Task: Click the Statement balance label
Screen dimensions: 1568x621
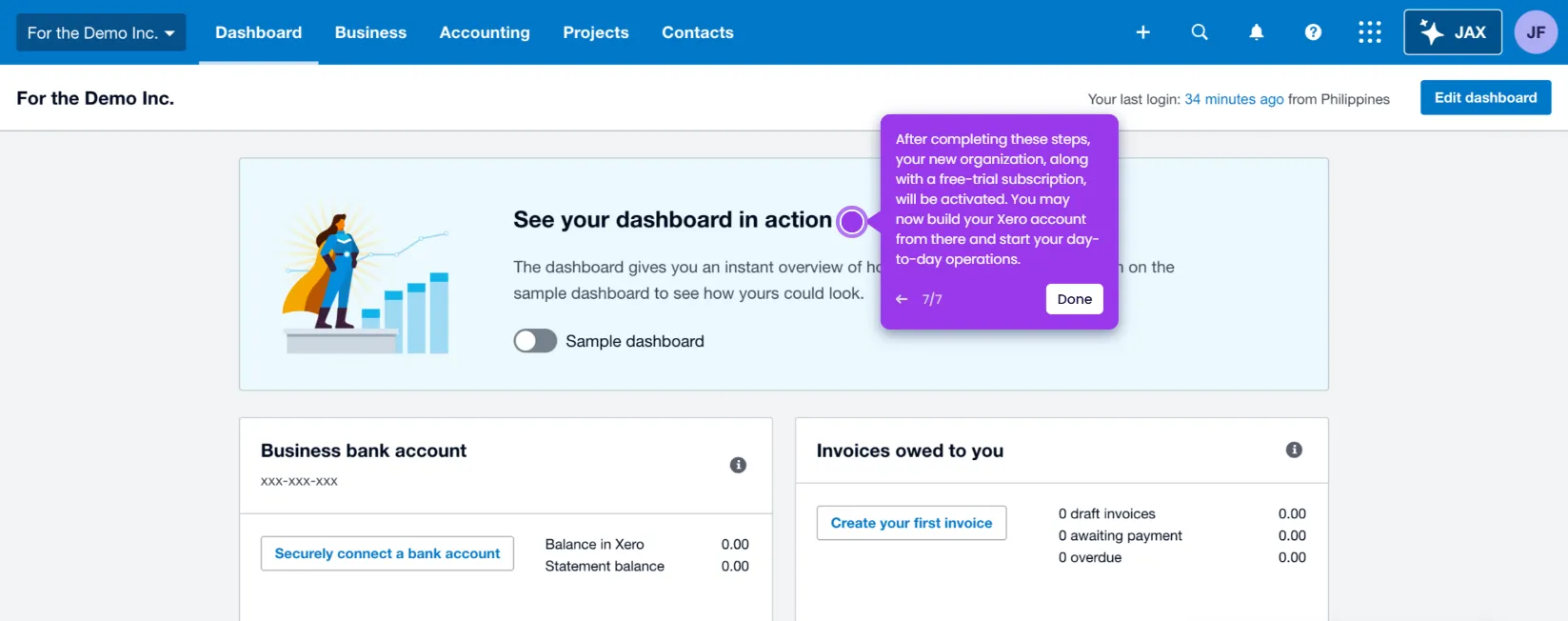Action: 605,566
